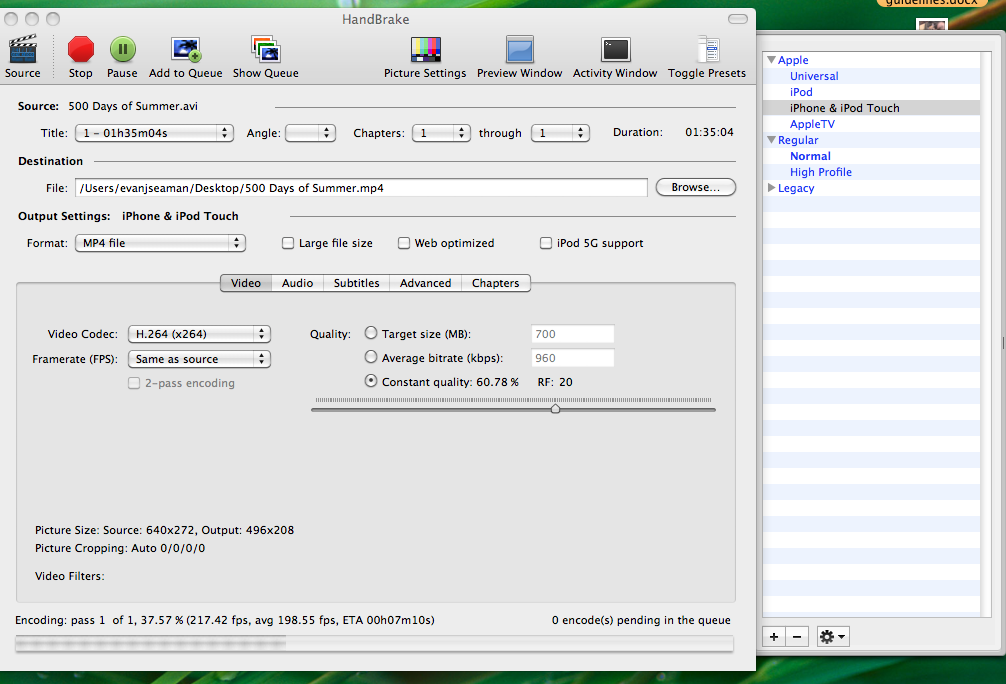The image size is (1006, 684).
Task: Open the Angle dropdown
Action: pyautogui.click(x=311, y=133)
